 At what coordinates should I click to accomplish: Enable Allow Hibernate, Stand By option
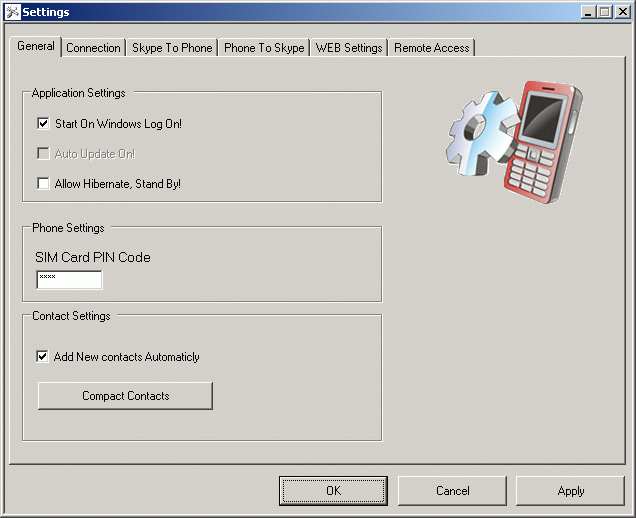pyautogui.click(x=43, y=184)
